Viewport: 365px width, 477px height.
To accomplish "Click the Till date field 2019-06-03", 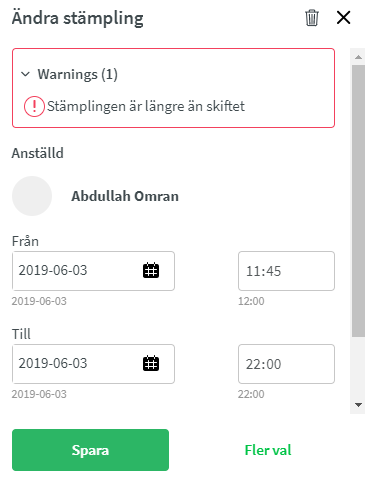I will click(93, 364).
